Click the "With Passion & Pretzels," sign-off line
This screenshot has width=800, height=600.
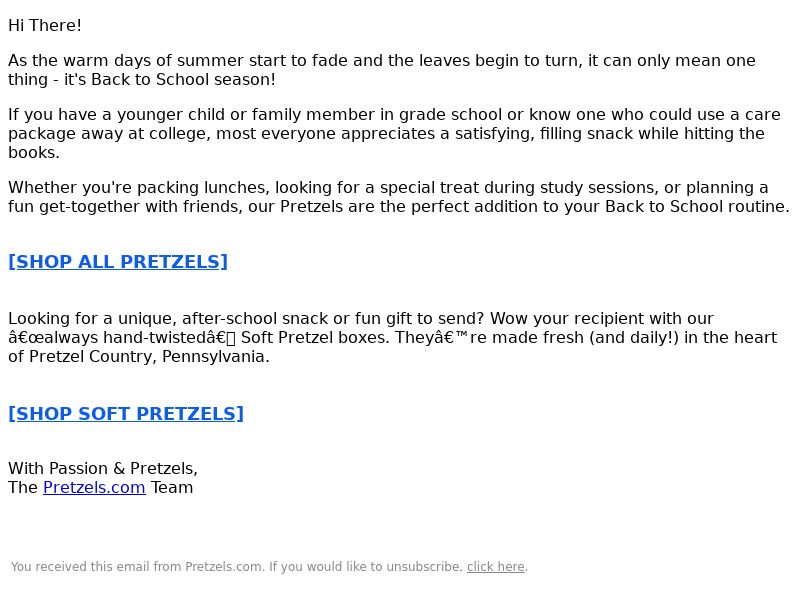click(x=103, y=468)
